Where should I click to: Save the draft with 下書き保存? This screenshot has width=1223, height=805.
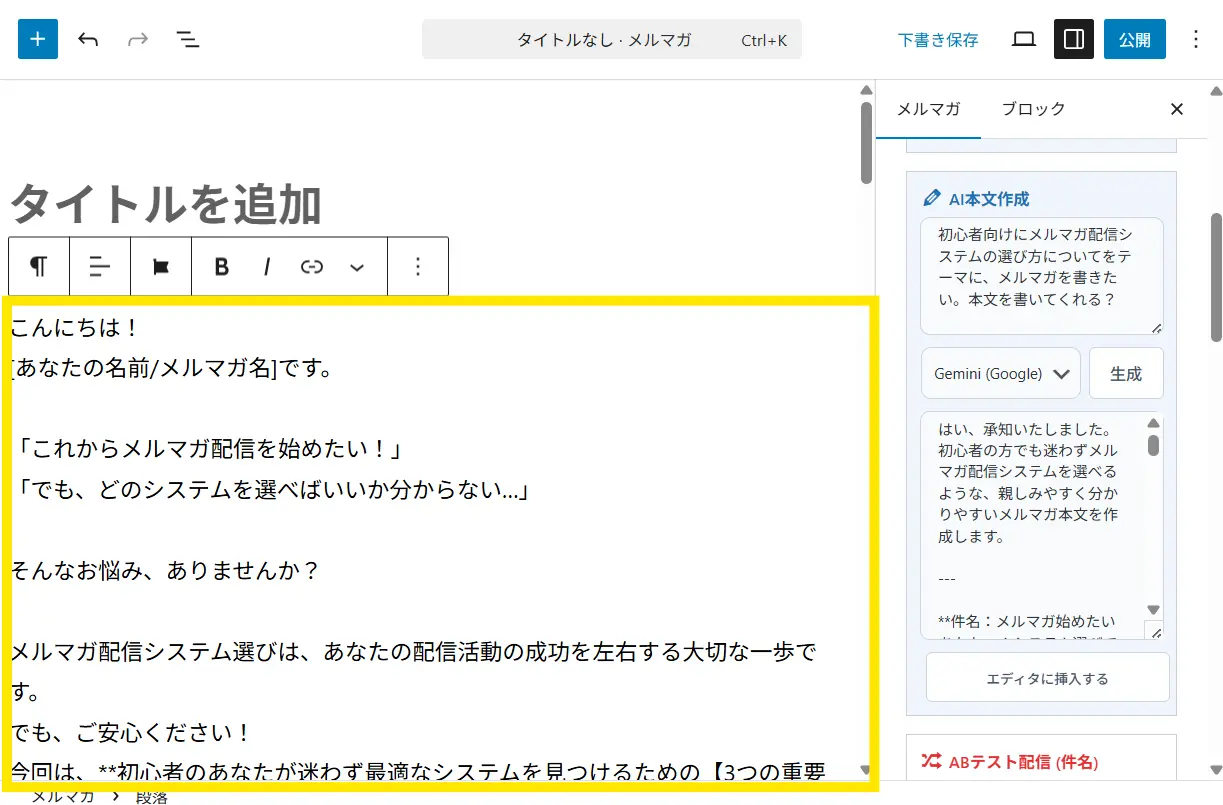coord(938,40)
